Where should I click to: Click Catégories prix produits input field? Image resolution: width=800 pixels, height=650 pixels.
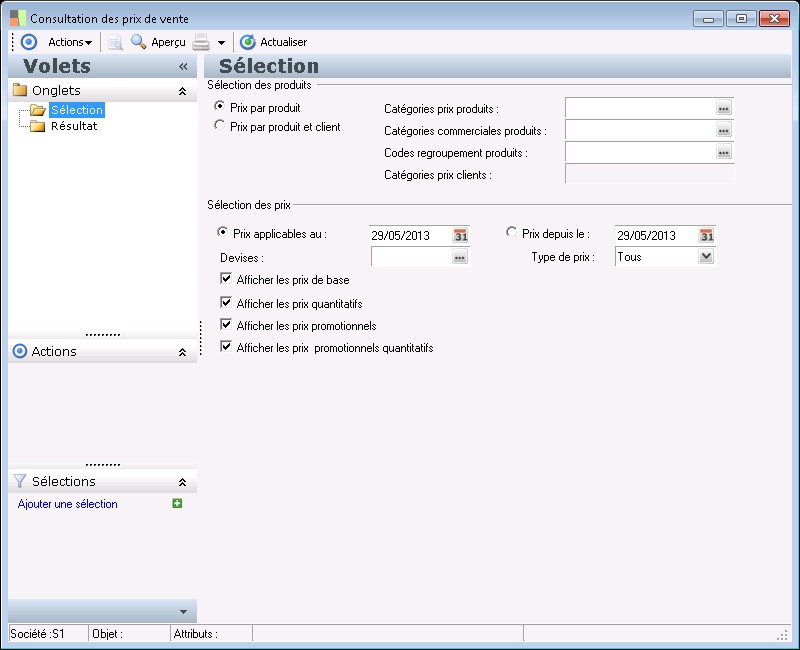point(640,108)
